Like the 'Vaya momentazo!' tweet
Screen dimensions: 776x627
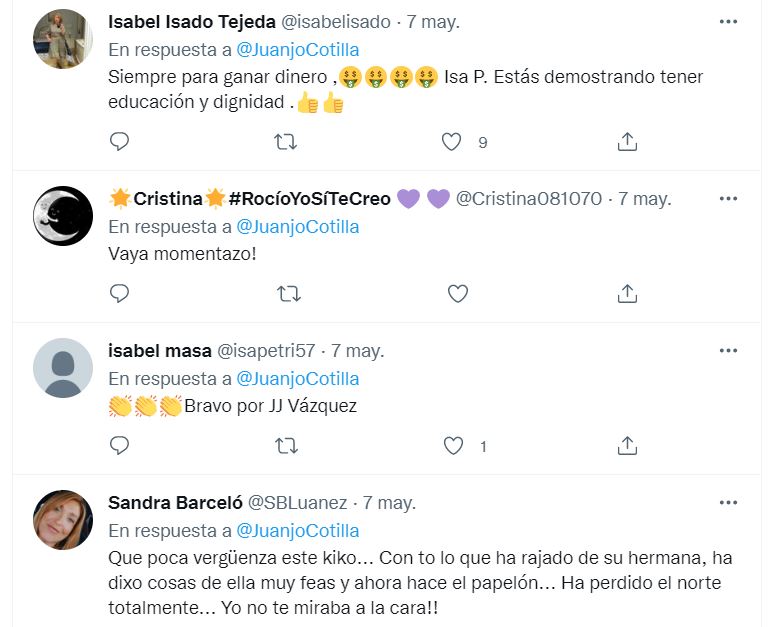click(x=457, y=294)
